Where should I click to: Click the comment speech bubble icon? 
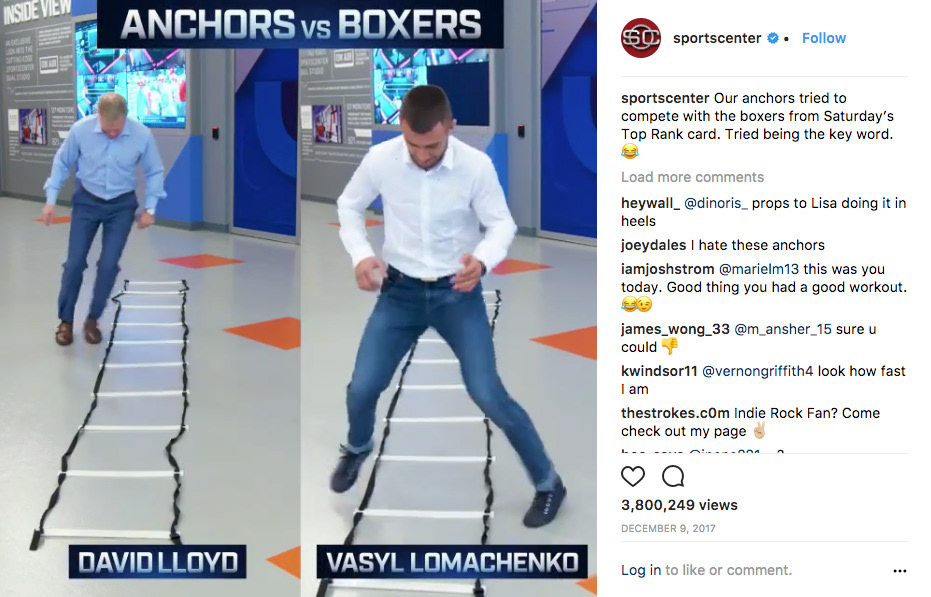click(x=673, y=476)
